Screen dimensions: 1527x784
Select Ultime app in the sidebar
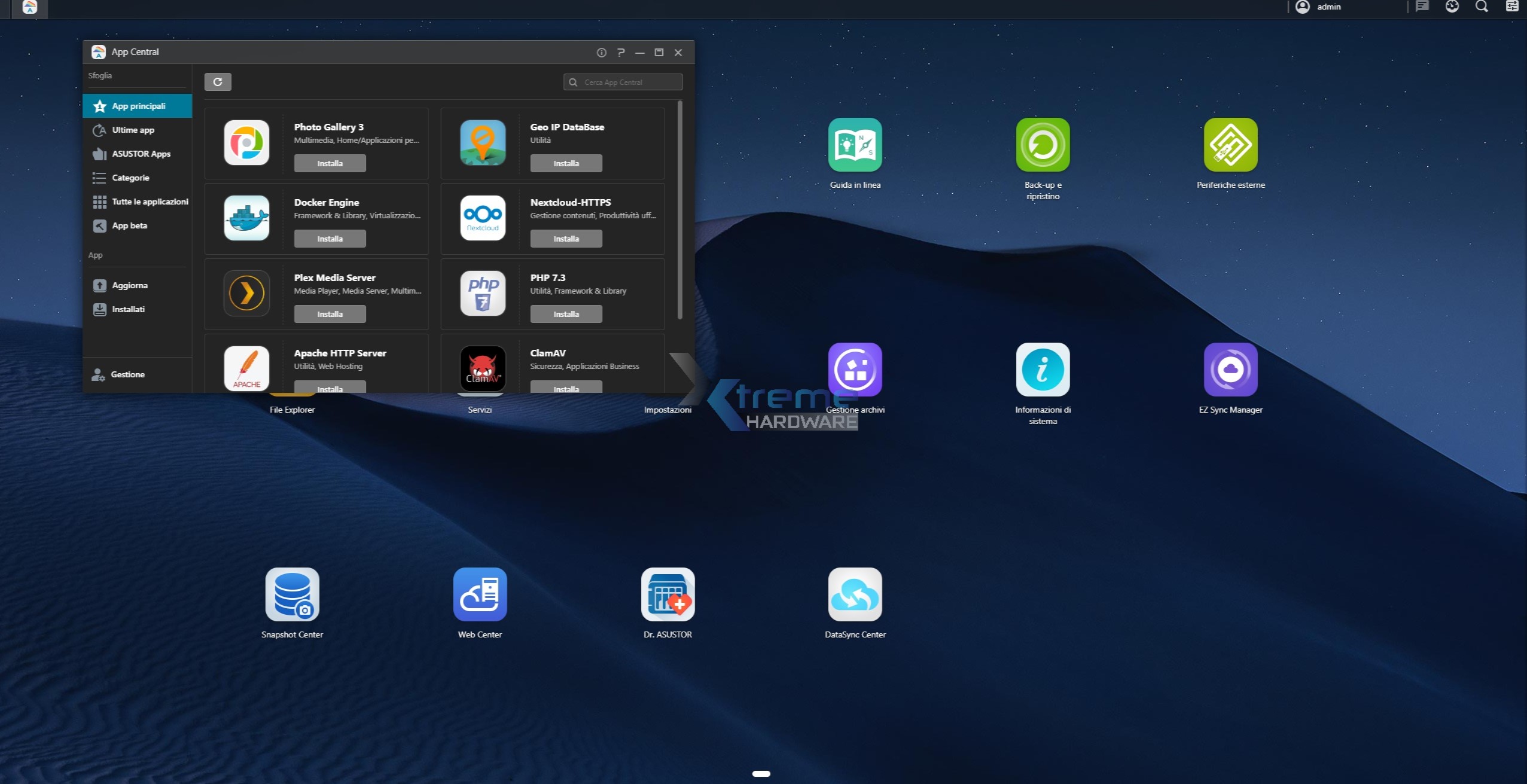coord(133,130)
